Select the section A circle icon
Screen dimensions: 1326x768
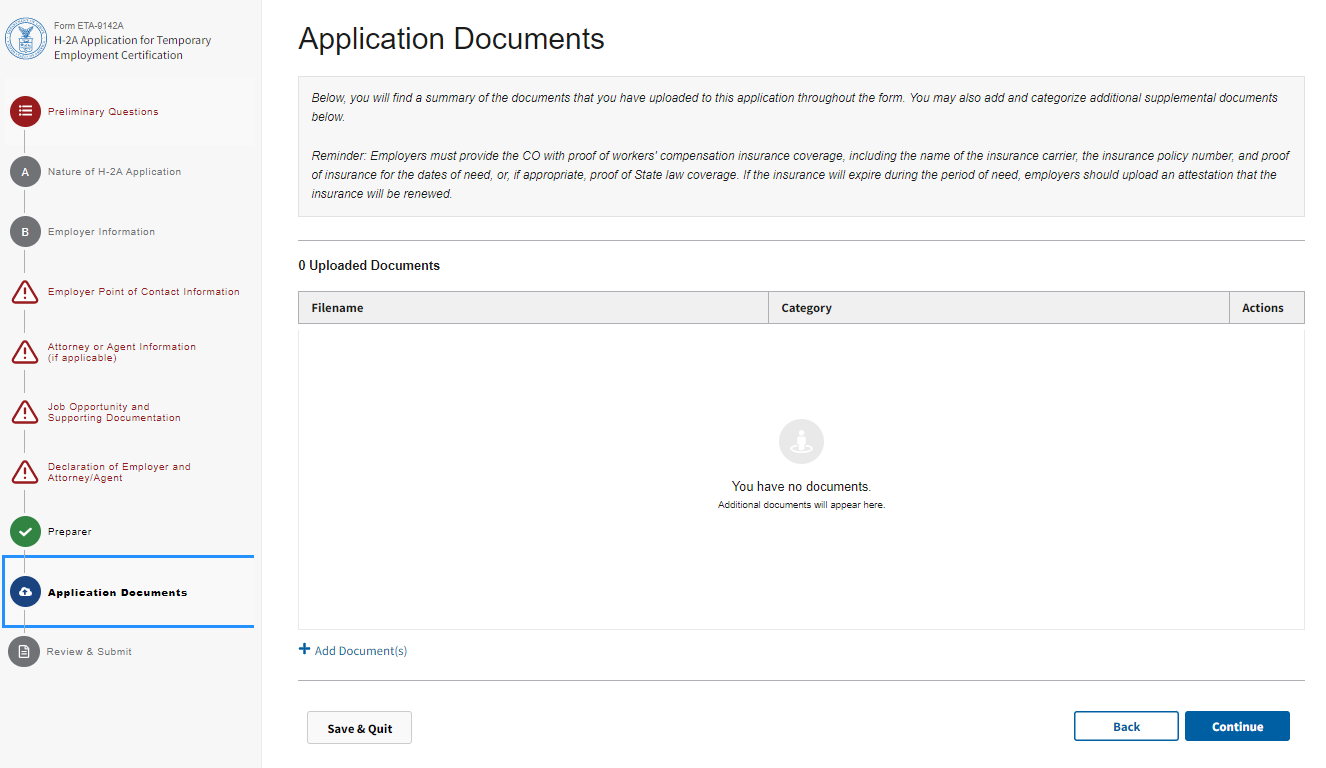click(25, 172)
